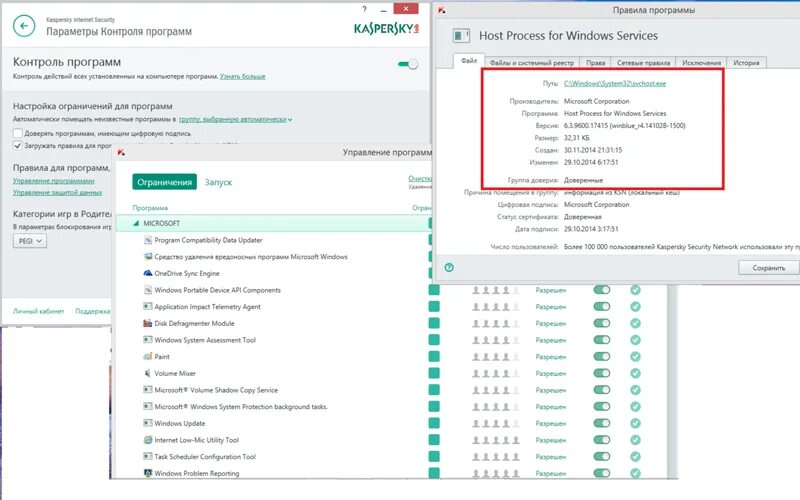
Task: Click Windows Problem Reporting flag icon
Action: pyautogui.click(x=148, y=473)
